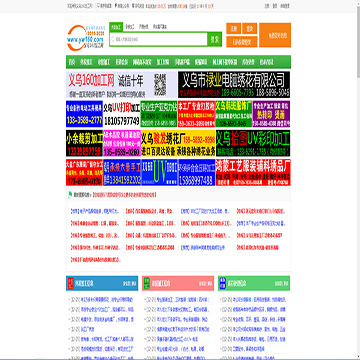360x360 pixels.
Task: Click the green category section header bar
Action: [x=254, y=283]
